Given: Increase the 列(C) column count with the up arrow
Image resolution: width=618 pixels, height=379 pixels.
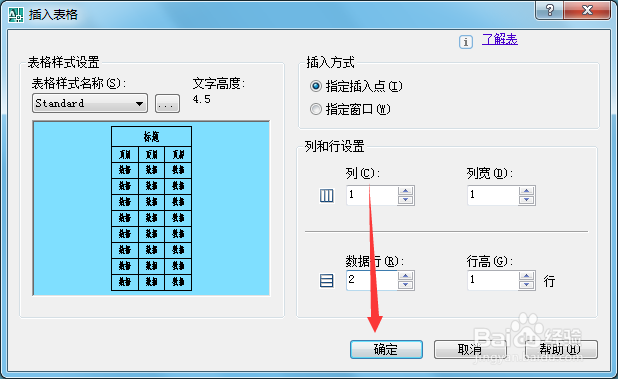Looking at the screenshot, I should (x=406, y=191).
